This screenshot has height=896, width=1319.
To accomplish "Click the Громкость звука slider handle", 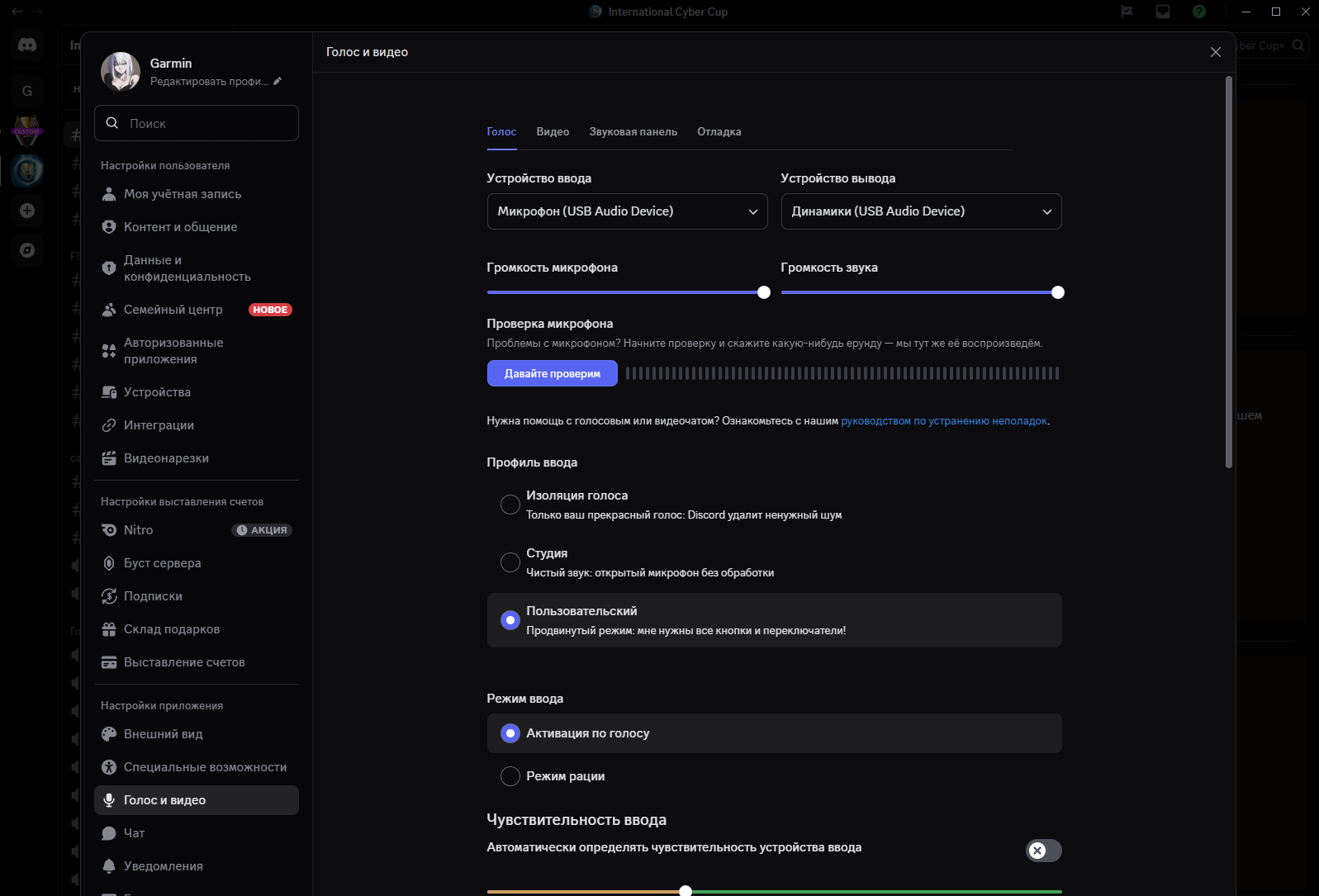I will tap(1058, 292).
